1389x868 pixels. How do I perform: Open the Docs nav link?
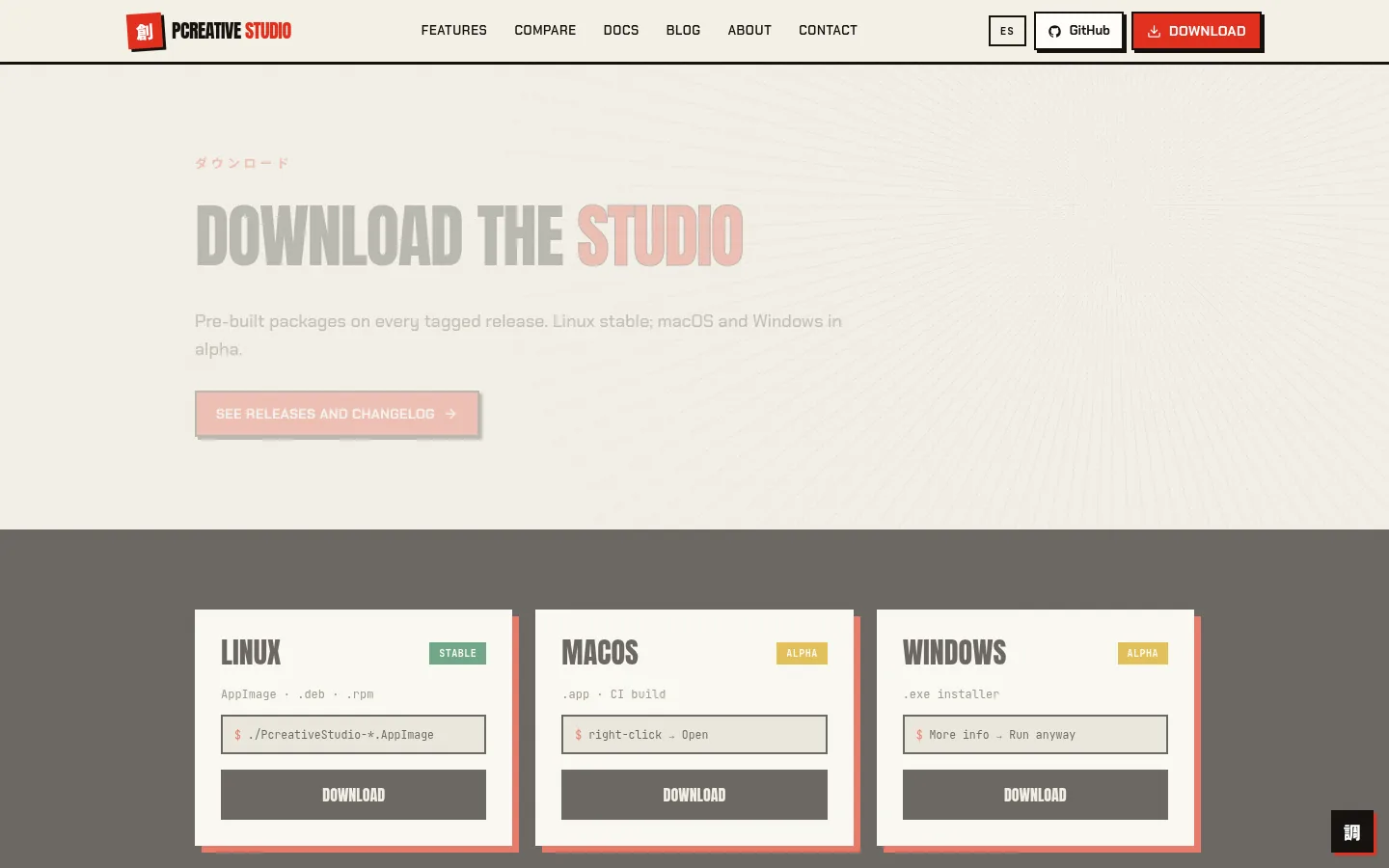[621, 31]
